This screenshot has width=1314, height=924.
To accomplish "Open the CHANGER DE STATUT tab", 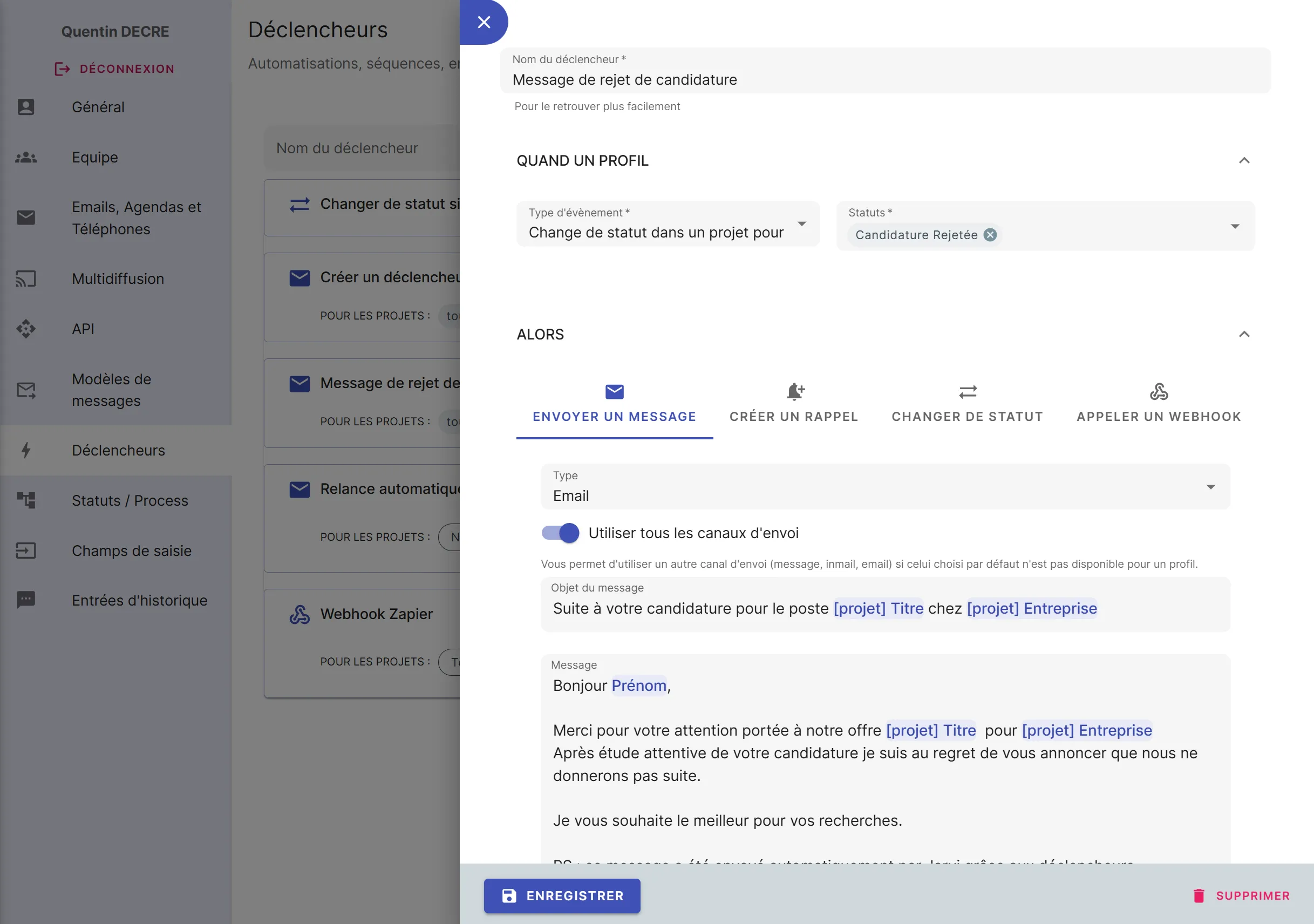I will tap(967, 403).
